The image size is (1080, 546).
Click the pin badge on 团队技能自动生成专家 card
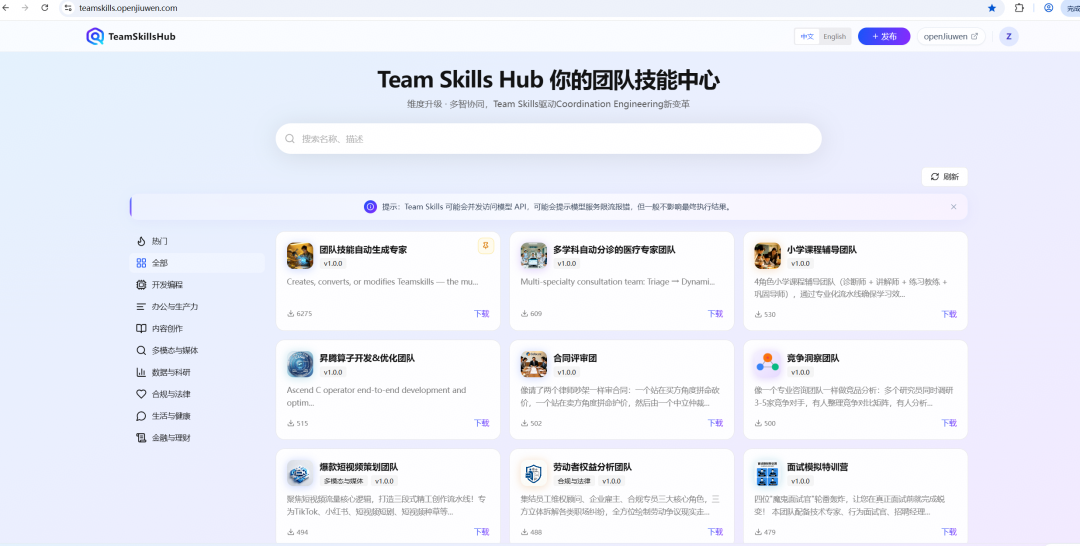486,246
